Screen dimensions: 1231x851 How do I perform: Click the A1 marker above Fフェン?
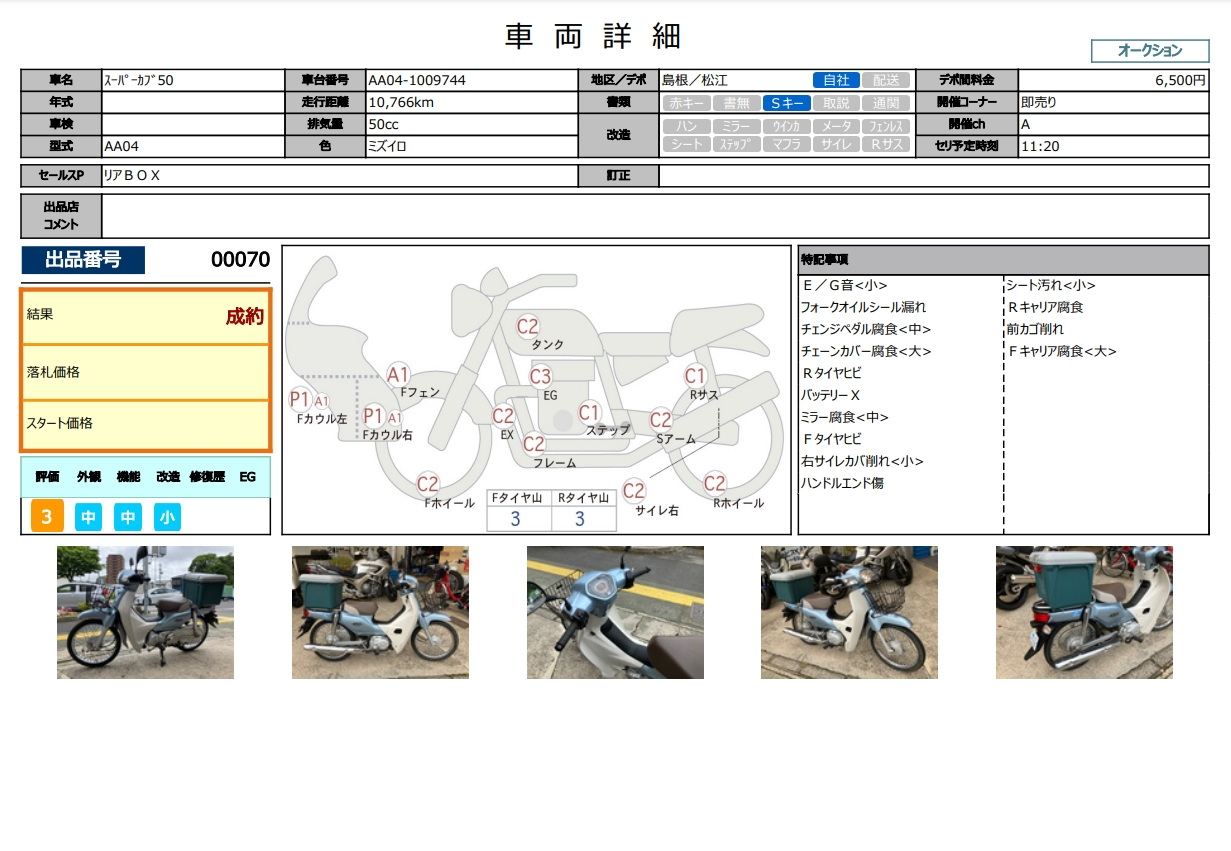399,375
